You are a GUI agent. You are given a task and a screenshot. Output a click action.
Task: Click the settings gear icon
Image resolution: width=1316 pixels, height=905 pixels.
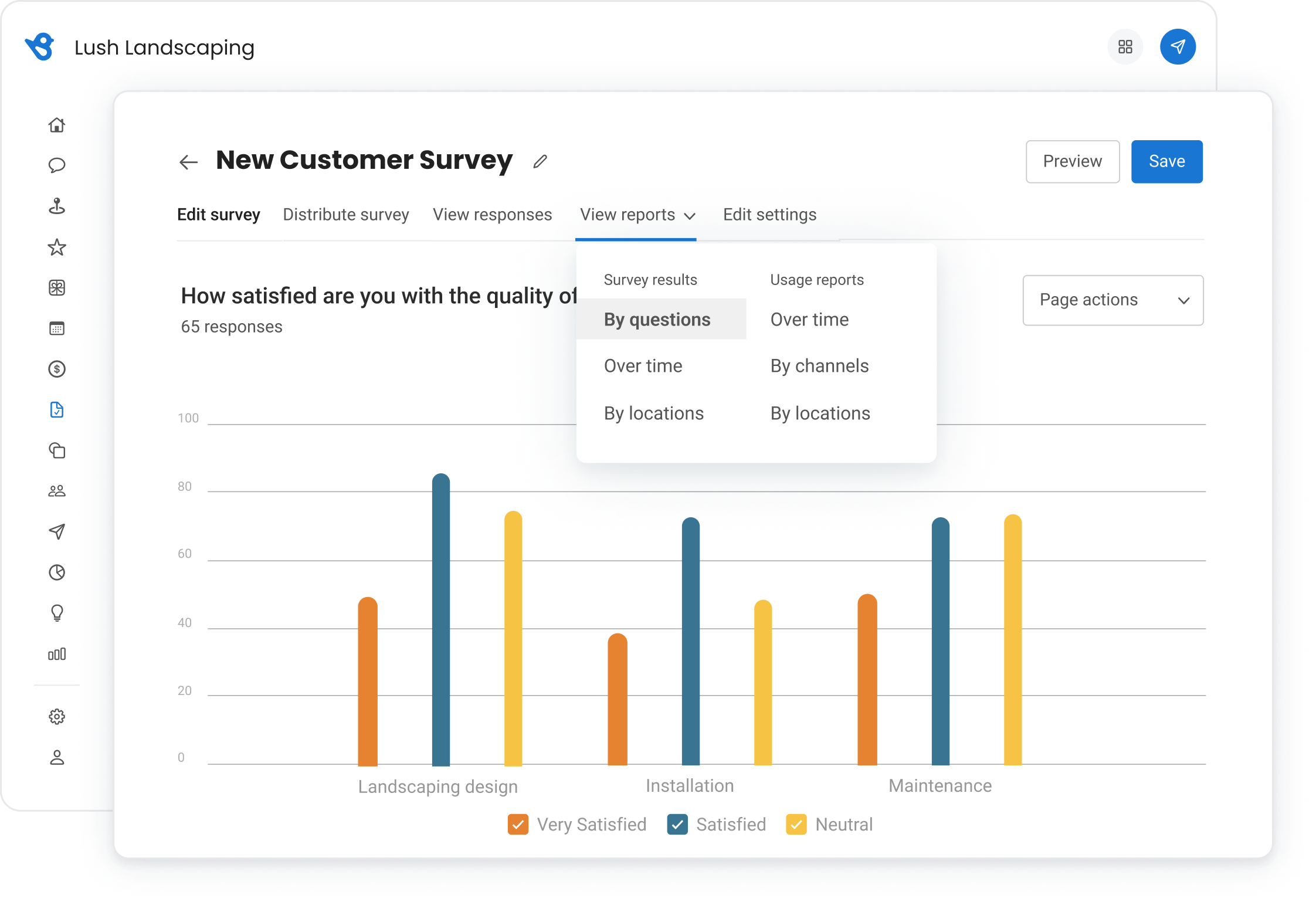57,716
